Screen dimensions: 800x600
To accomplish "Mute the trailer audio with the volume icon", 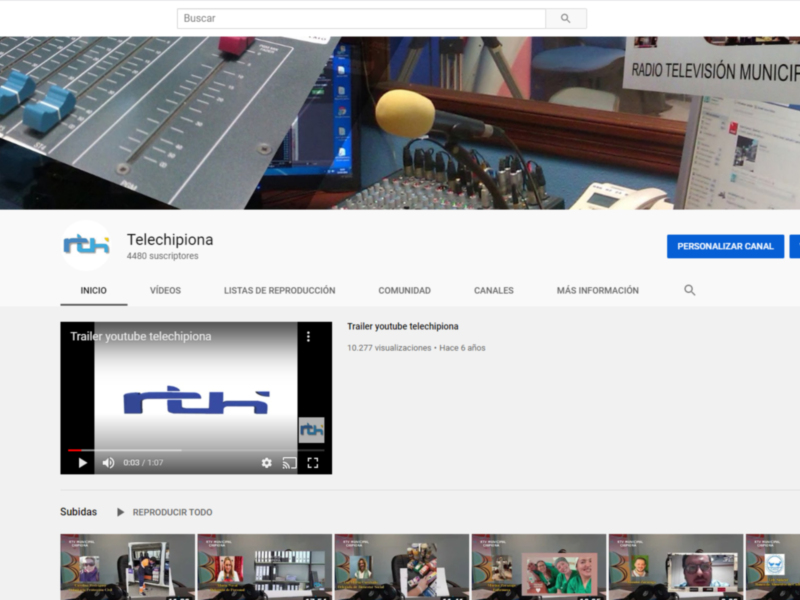I will coord(106,463).
